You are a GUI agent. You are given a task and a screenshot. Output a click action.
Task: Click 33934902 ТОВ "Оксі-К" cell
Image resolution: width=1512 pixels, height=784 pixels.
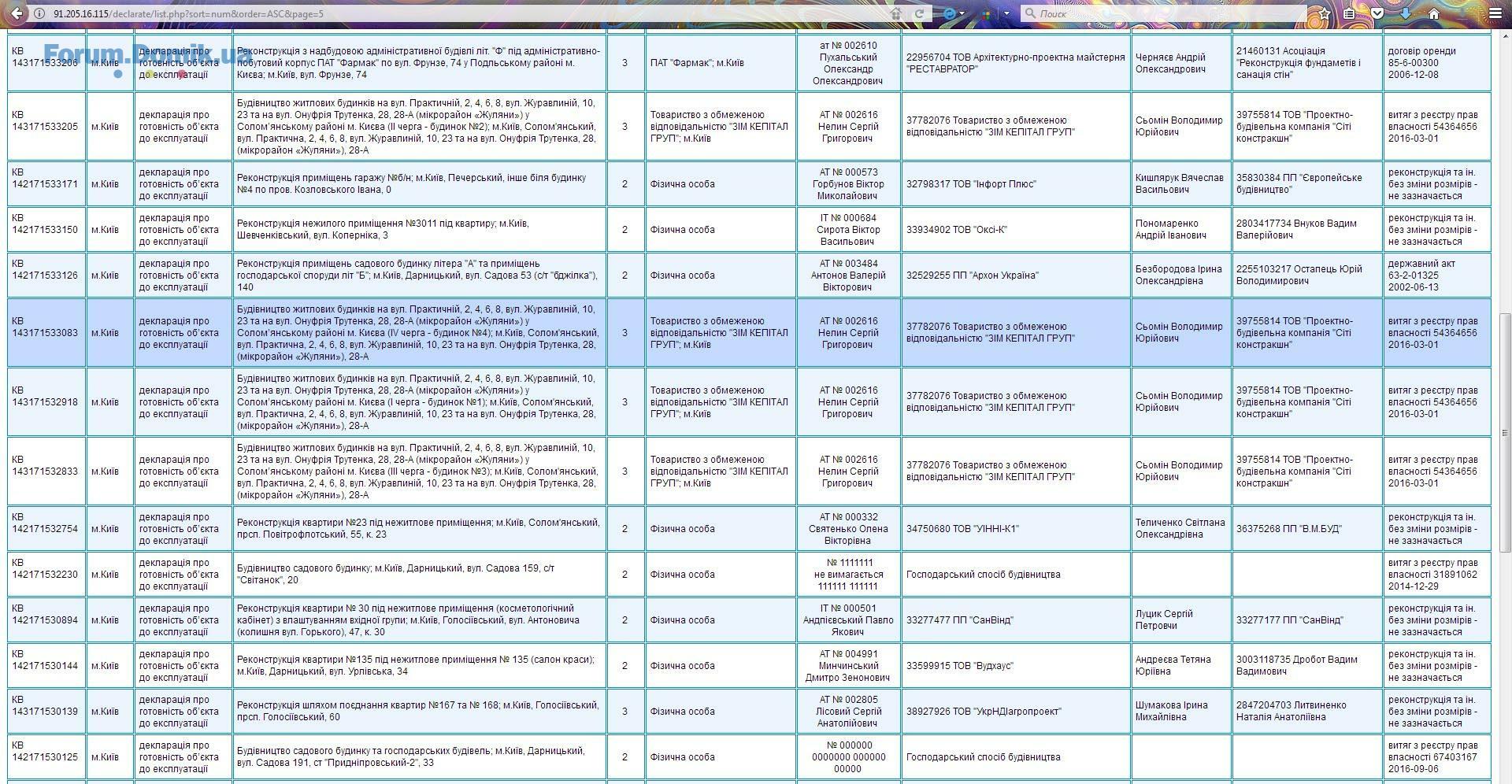coord(1016,230)
